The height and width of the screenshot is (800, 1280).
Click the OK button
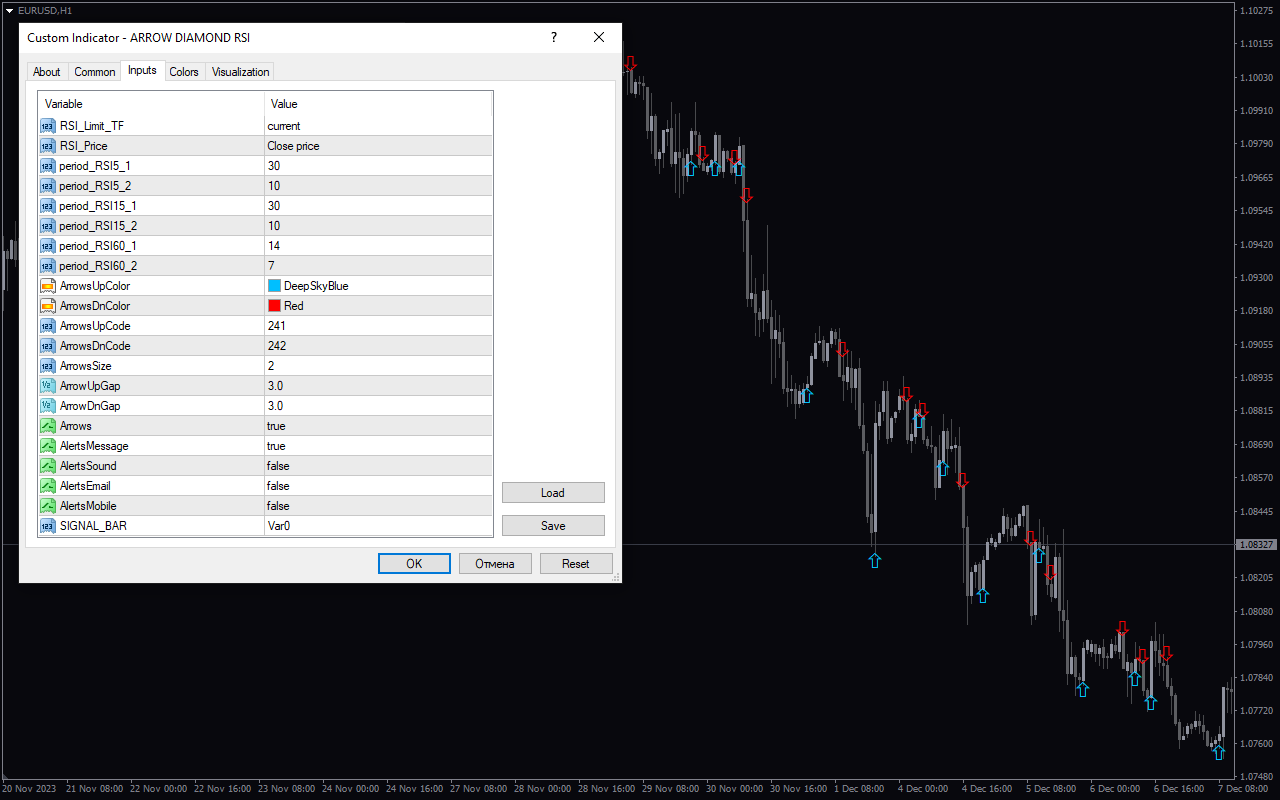click(x=414, y=564)
